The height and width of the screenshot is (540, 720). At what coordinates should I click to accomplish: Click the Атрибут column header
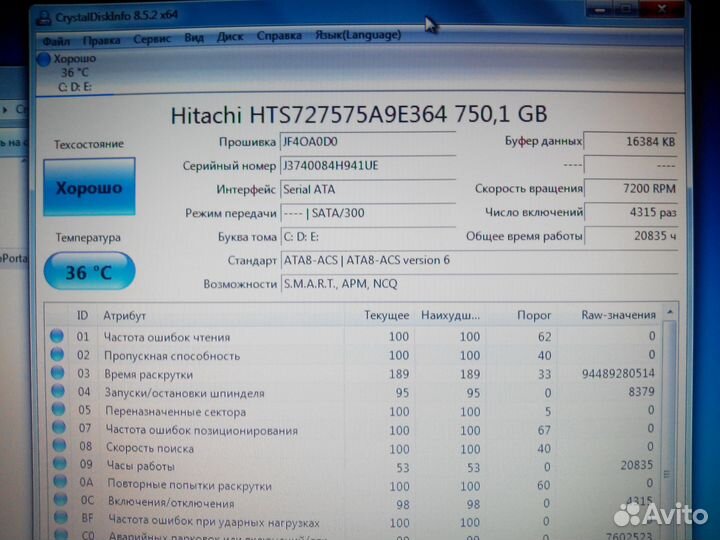point(125,315)
